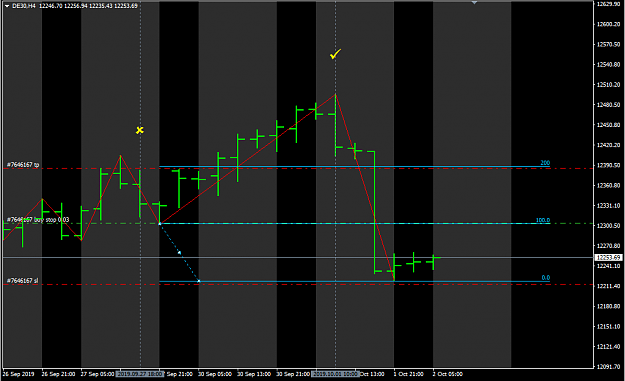Click the '26 Sep 2019' time axis label

(x=18, y=374)
